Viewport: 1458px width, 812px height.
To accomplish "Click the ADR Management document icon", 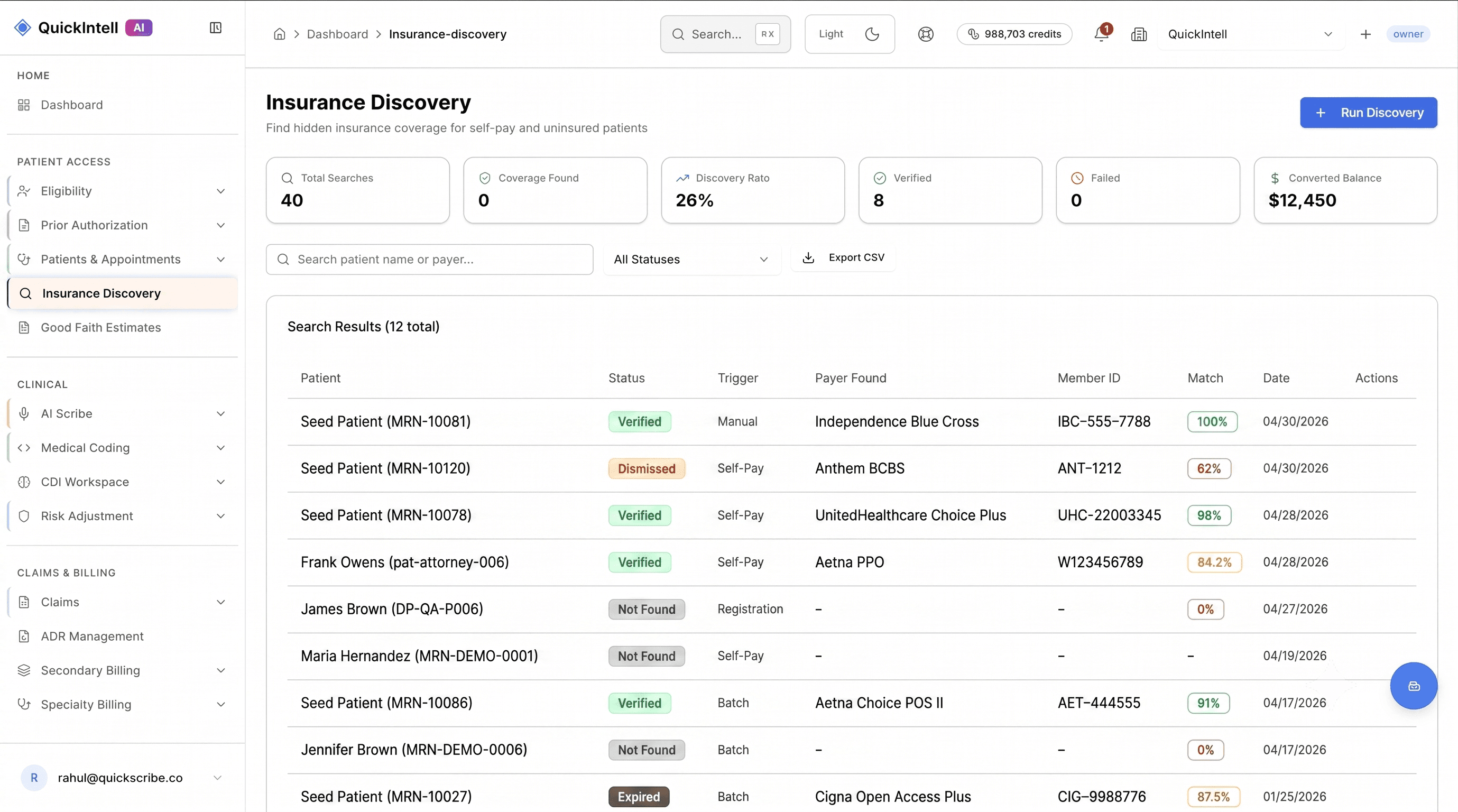I will [24, 636].
